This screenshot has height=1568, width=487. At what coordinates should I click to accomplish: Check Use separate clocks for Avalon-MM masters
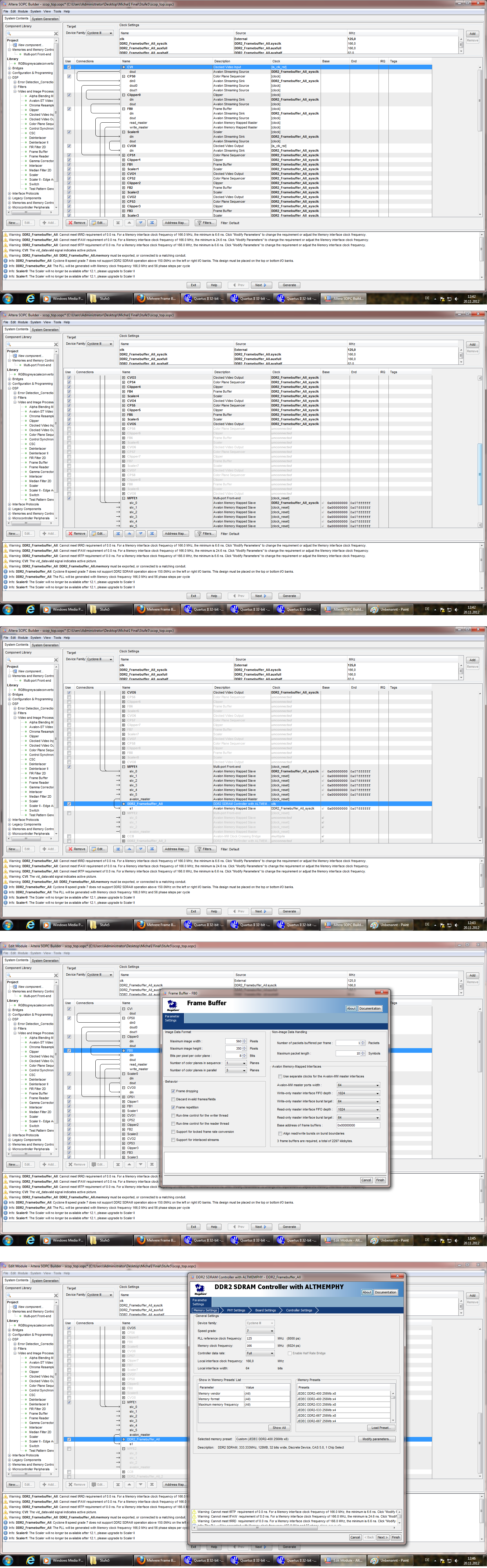point(280,1076)
